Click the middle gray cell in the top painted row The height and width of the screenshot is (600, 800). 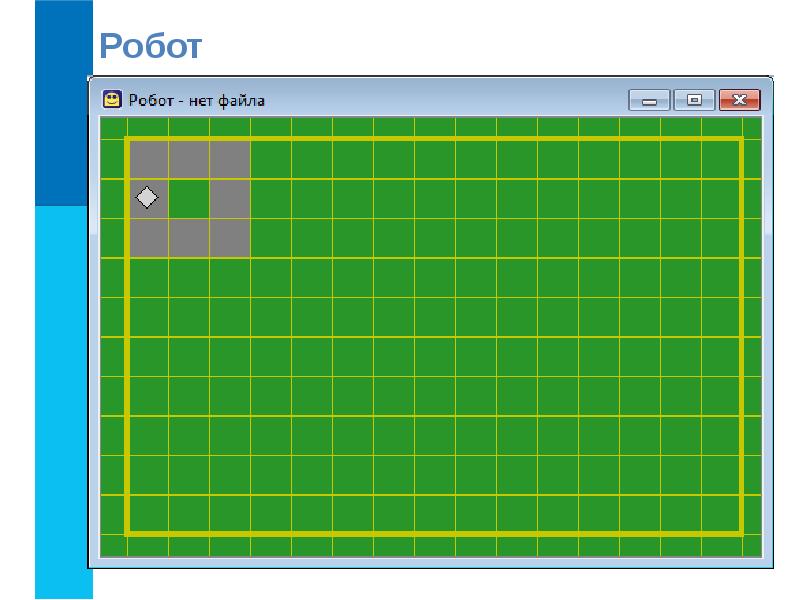click(189, 160)
